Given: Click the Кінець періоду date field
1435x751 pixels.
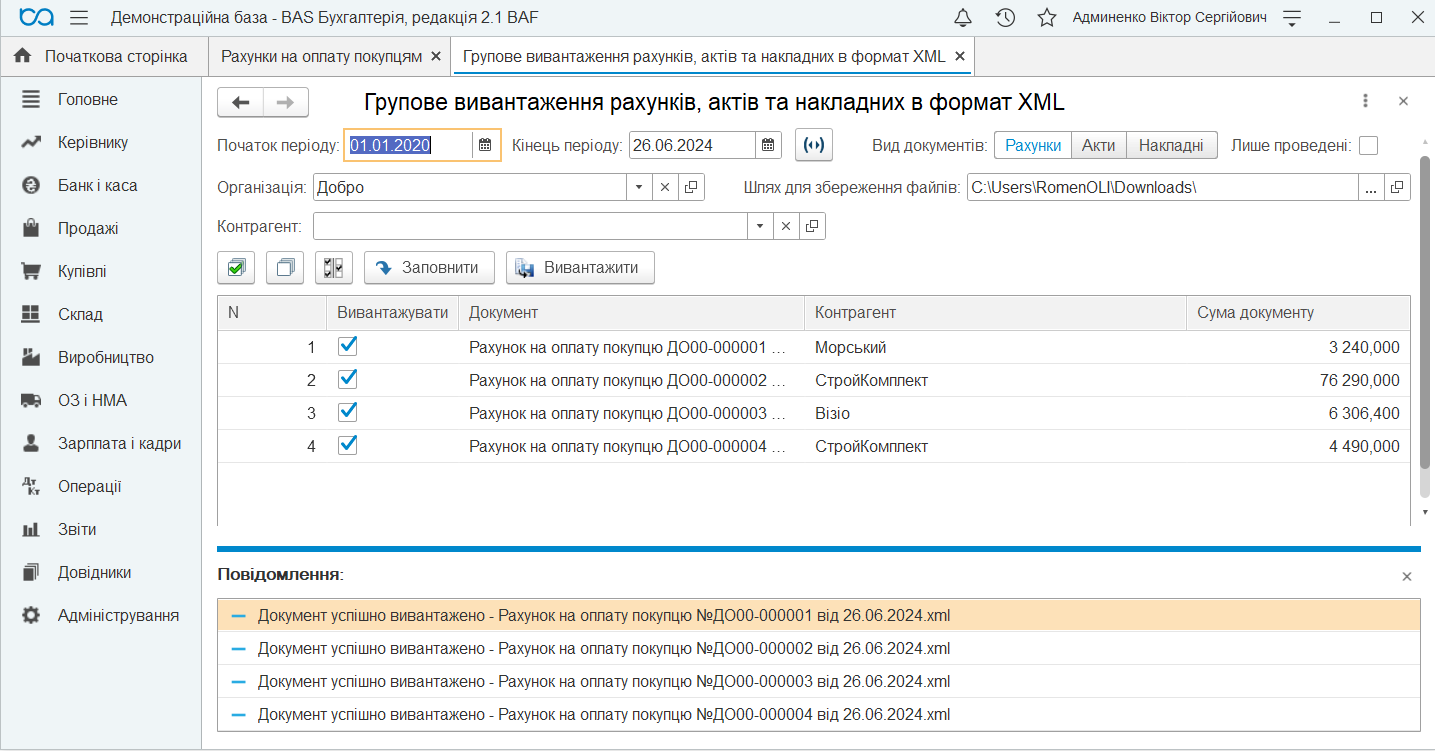Looking at the screenshot, I should (691, 145).
